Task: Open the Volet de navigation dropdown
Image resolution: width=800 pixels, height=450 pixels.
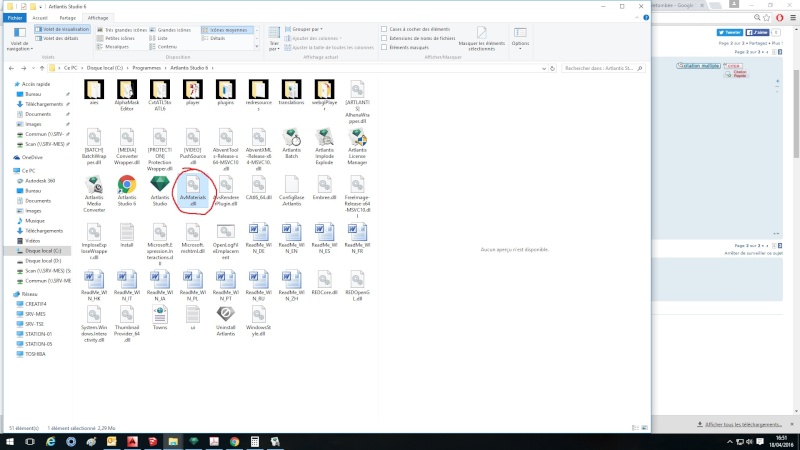Action: click(19, 39)
